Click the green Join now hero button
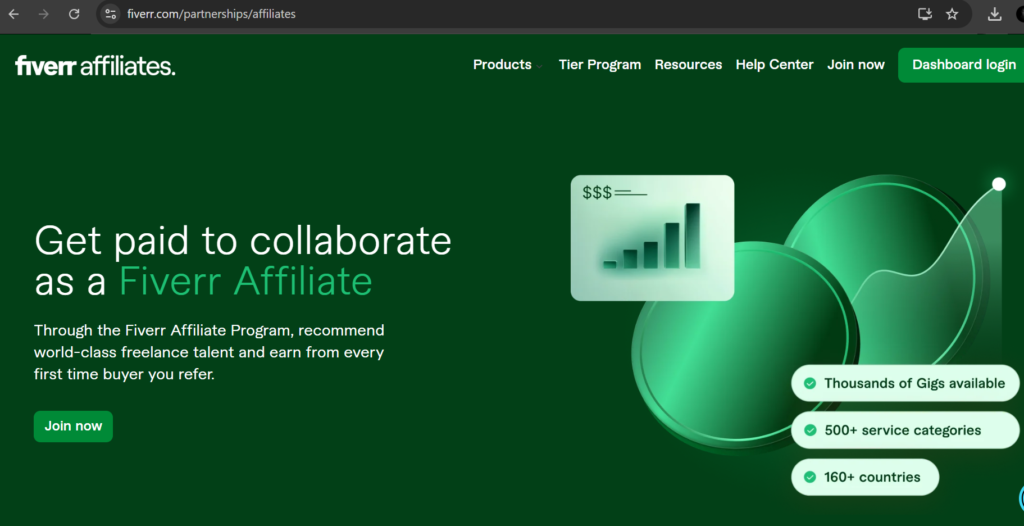 (x=73, y=426)
